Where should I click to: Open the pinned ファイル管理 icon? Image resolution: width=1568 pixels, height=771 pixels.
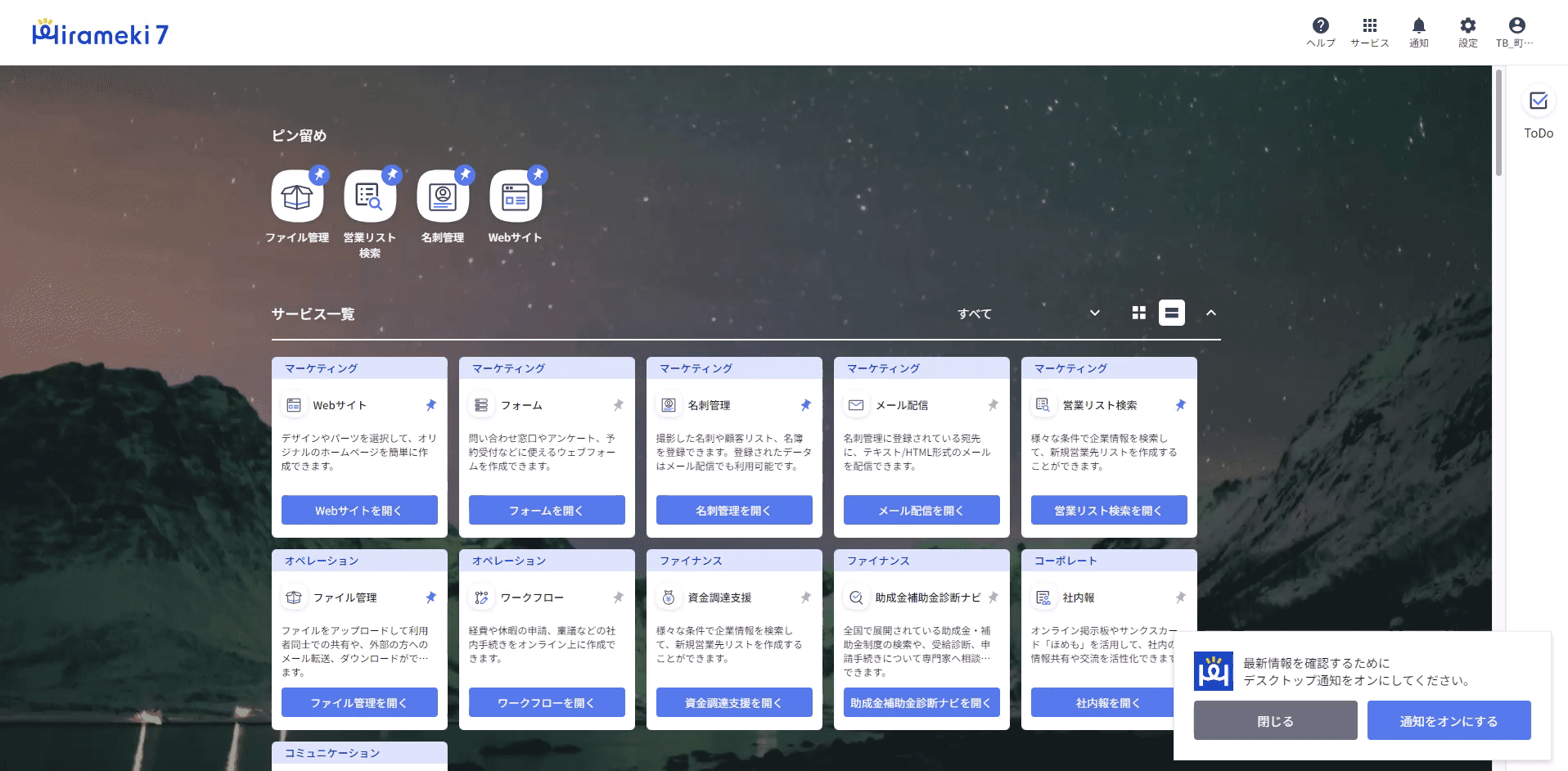tap(297, 197)
